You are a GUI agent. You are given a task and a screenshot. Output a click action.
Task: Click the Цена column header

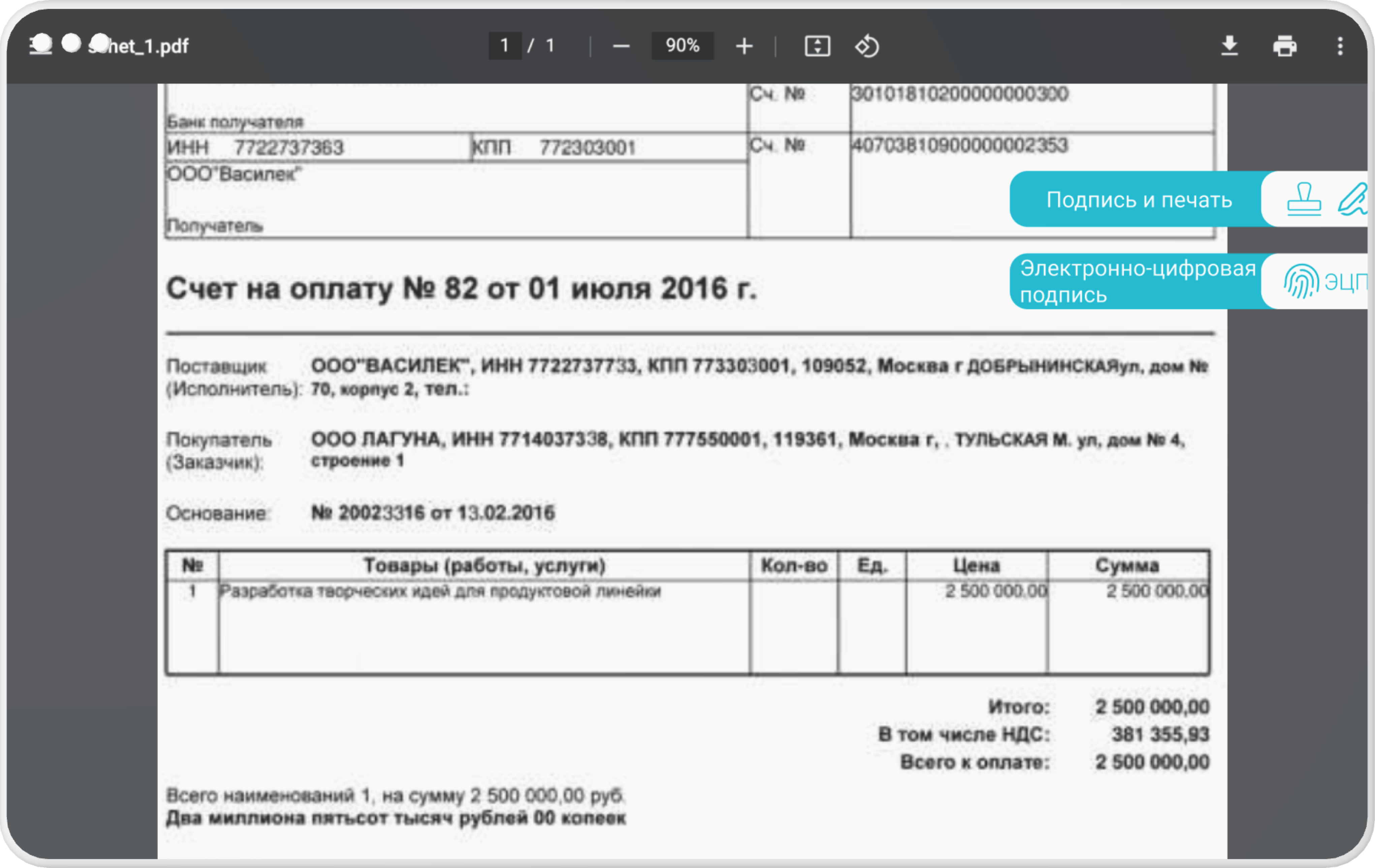(x=976, y=565)
